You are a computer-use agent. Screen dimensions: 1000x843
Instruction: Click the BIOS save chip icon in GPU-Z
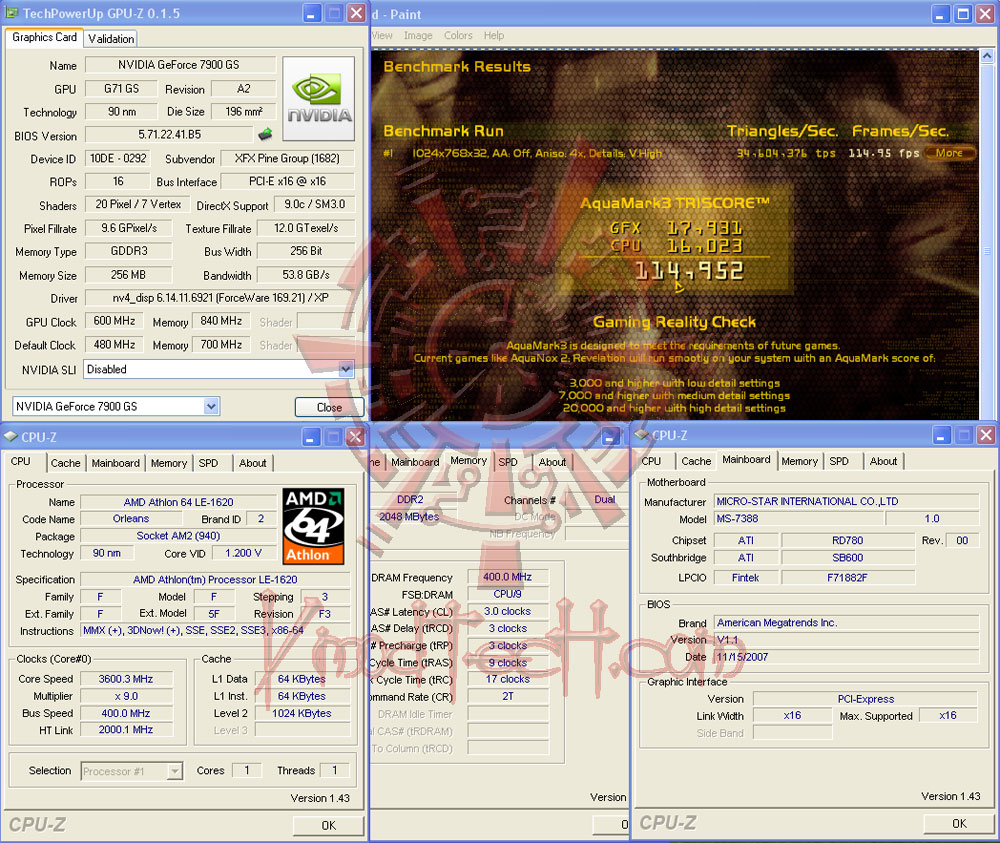click(265, 134)
